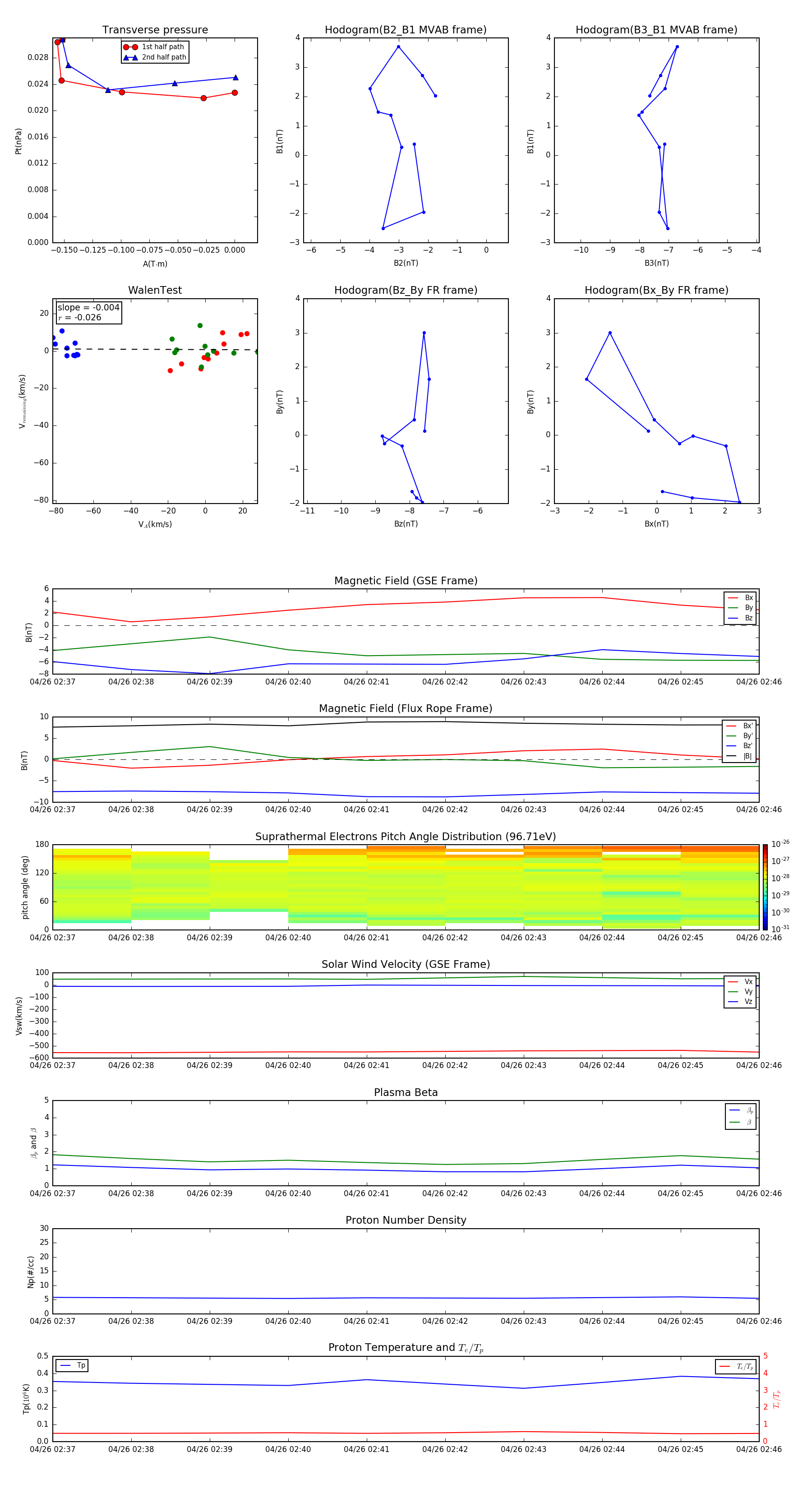Click '04/26 02:38' under Pitch Angle Distribution plot
The image size is (812, 1489).
pyautogui.click(x=131, y=938)
